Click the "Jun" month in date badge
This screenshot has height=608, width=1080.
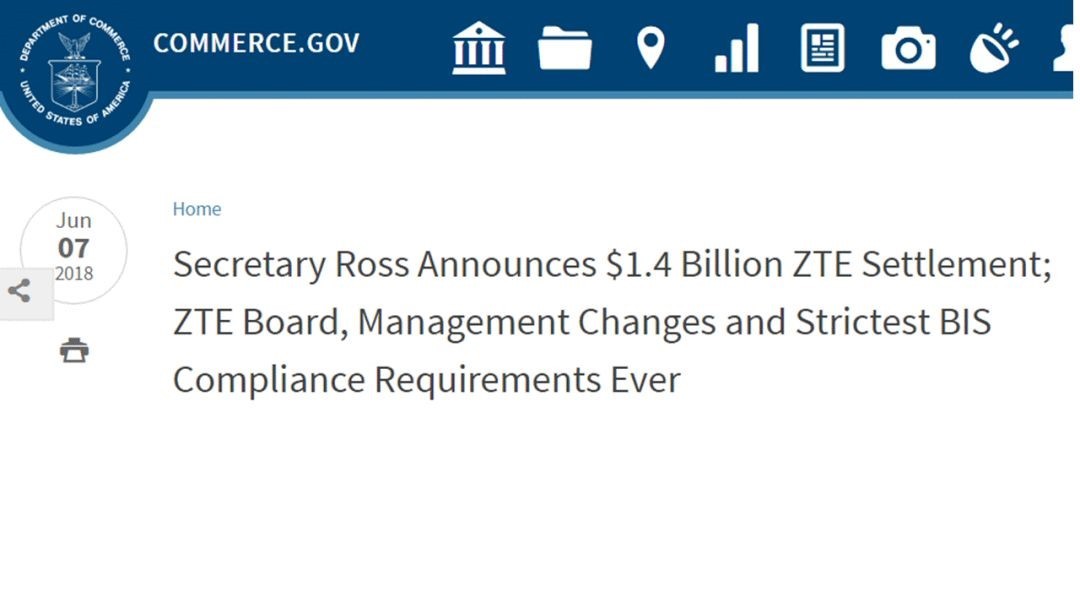point(73,220)
